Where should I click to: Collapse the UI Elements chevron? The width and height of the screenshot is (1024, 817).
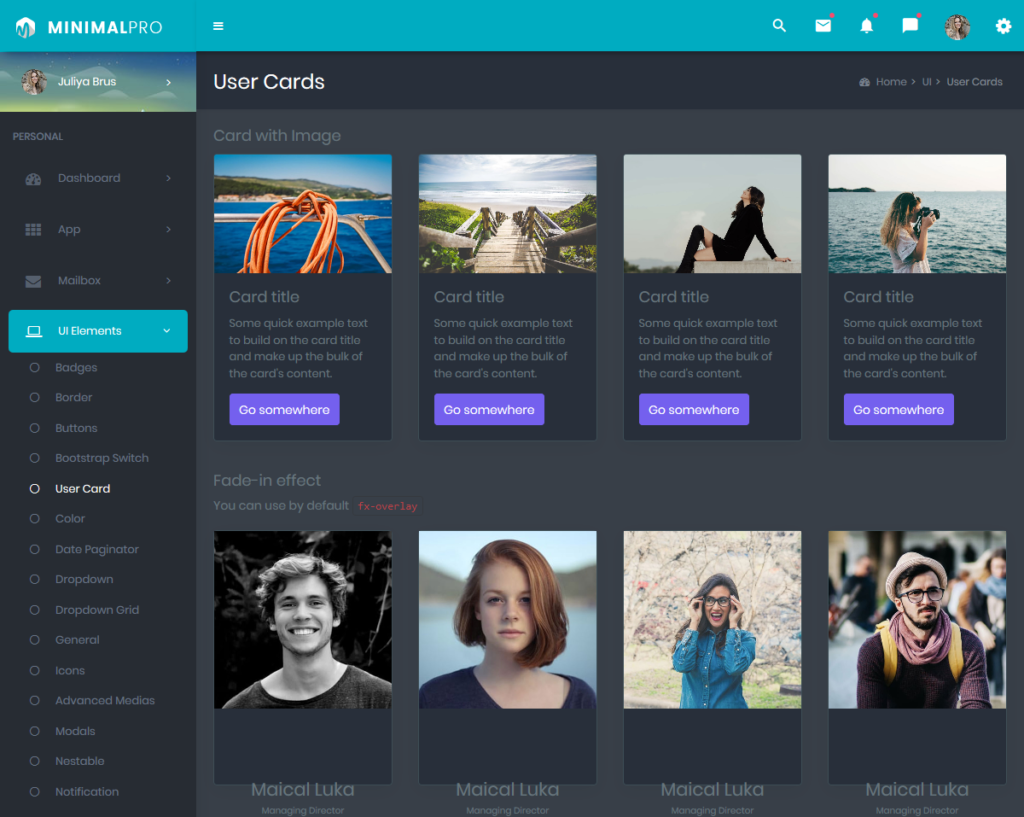coord(167,331)
